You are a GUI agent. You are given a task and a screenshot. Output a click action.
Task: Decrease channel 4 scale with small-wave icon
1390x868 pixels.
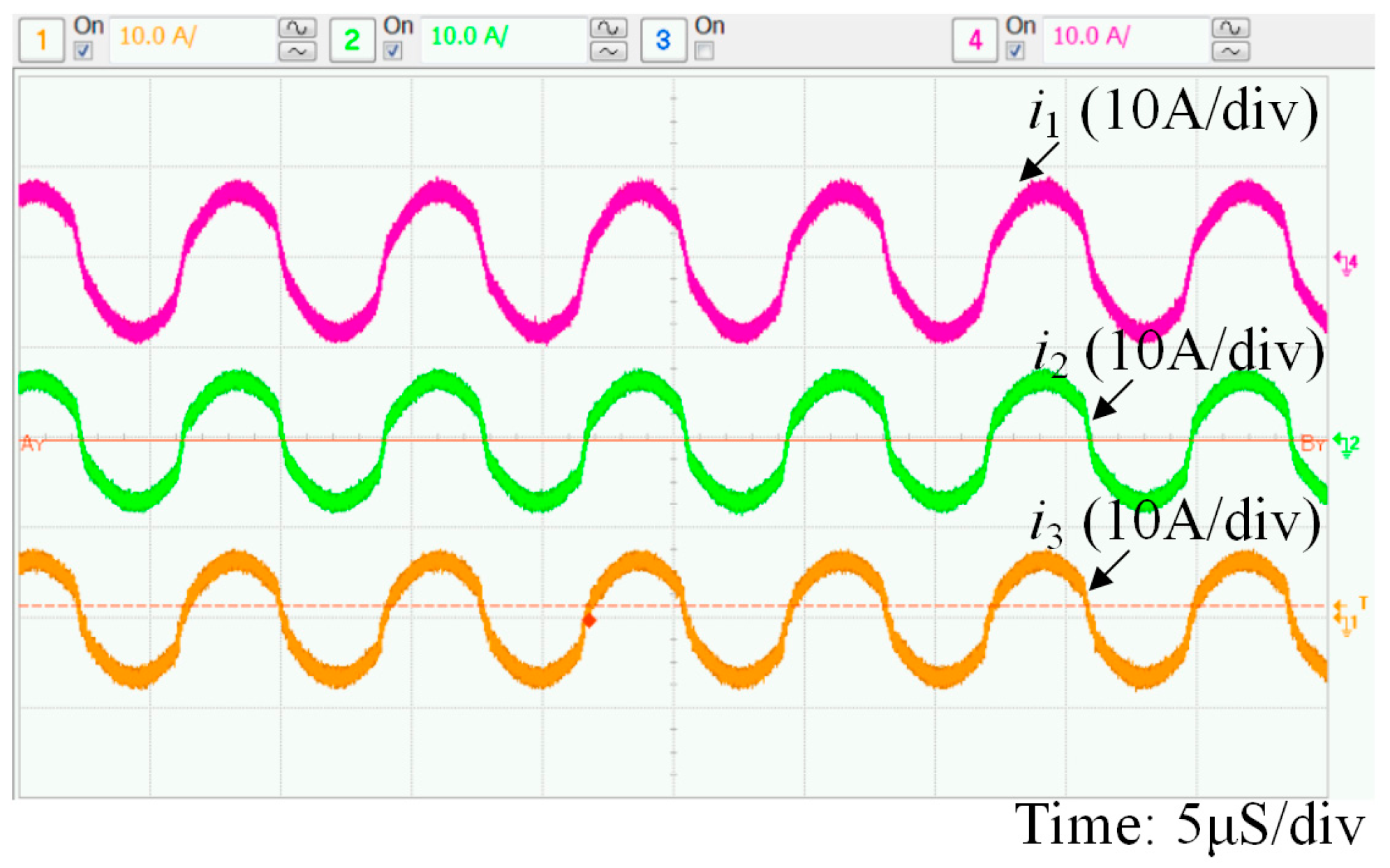1230,52
